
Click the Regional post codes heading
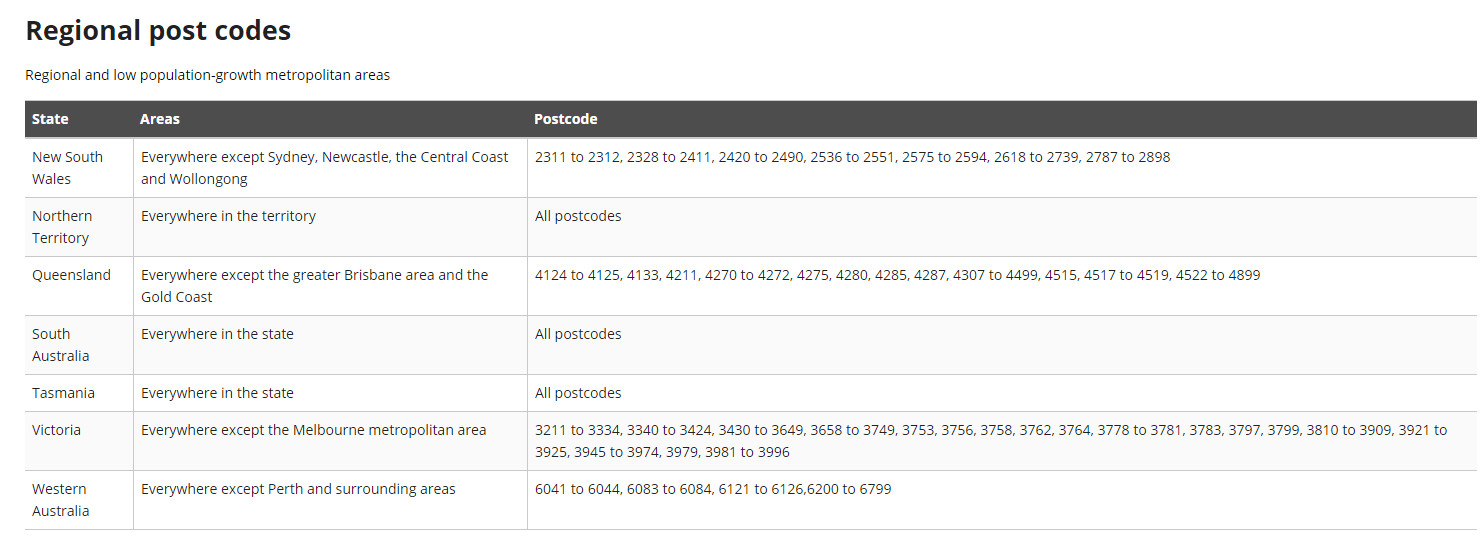(x=158, y=31)
